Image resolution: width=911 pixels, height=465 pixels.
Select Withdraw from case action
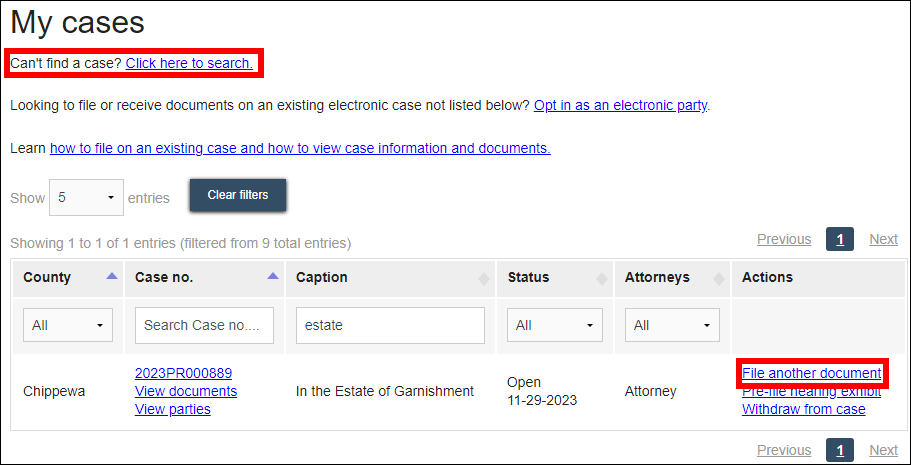click(x=803, y=409)
